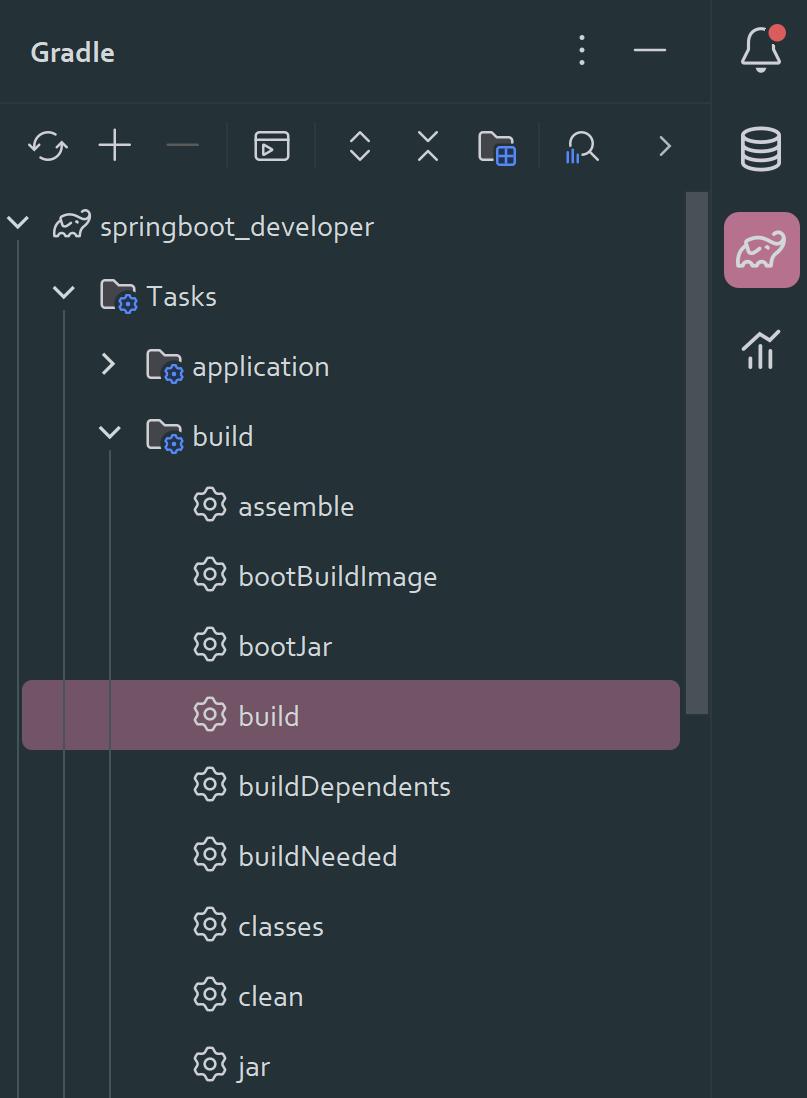Show more toolbar actions chevron
Viewport: 807px width, 1098px height.
(x=664, y=147)
